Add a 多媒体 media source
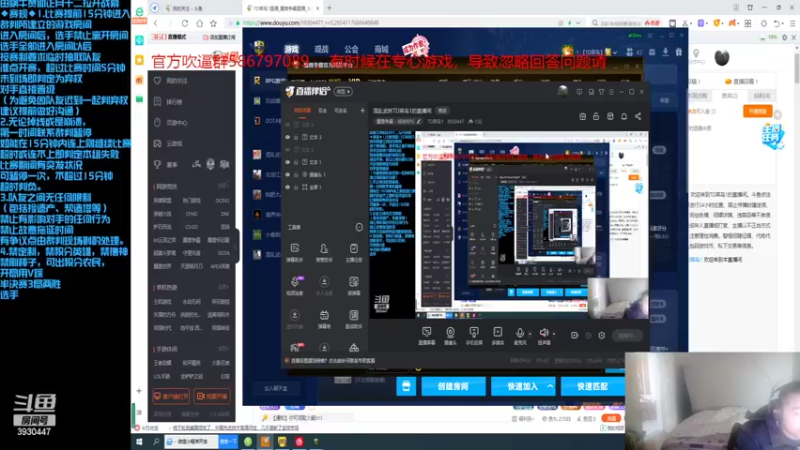Screen dimensions: 800x450 497,336
